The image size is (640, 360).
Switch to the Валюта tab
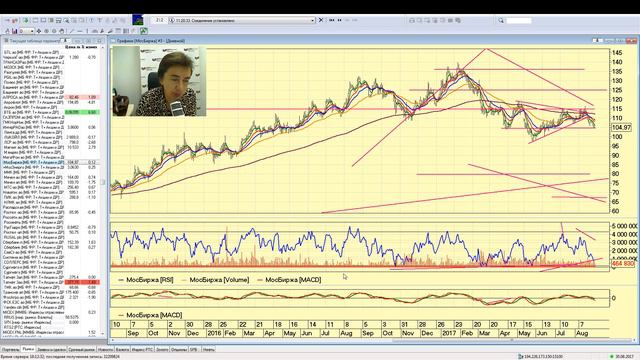click(122, 350)
